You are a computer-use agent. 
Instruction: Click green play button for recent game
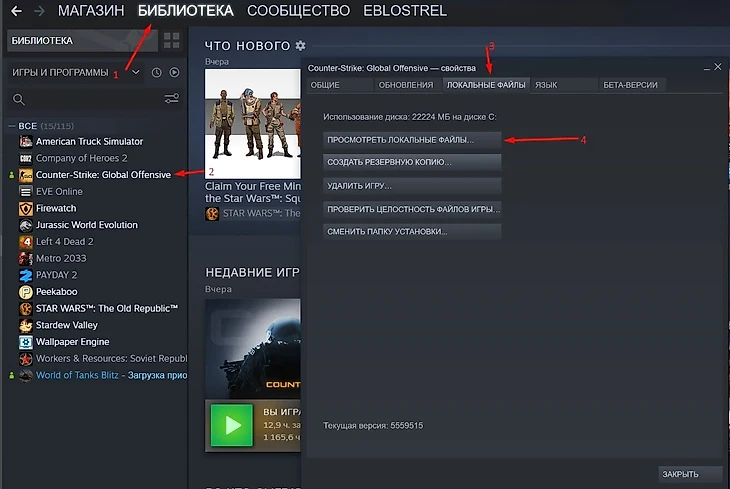tap(232, 425)
